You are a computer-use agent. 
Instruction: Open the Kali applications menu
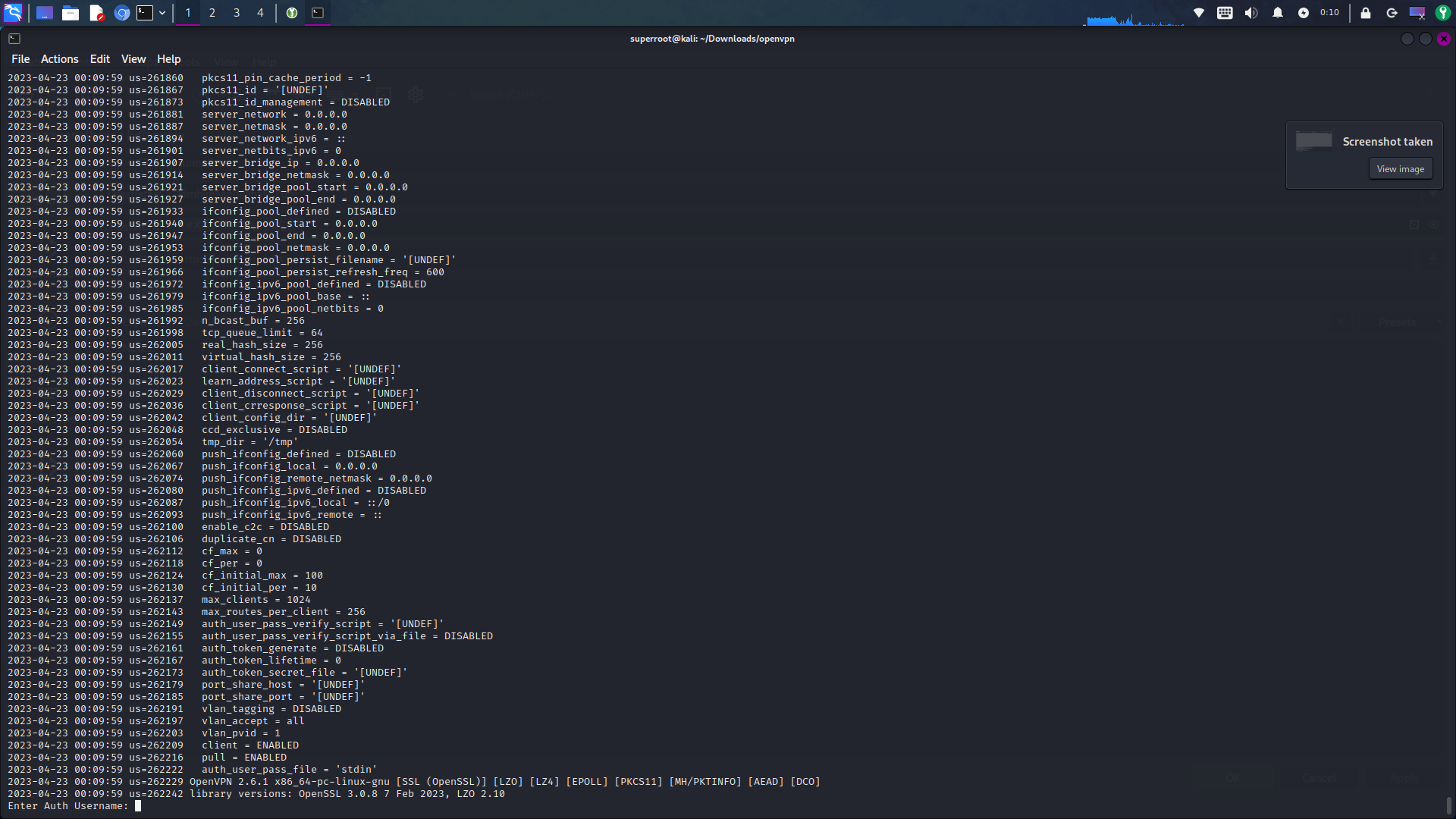13,13
